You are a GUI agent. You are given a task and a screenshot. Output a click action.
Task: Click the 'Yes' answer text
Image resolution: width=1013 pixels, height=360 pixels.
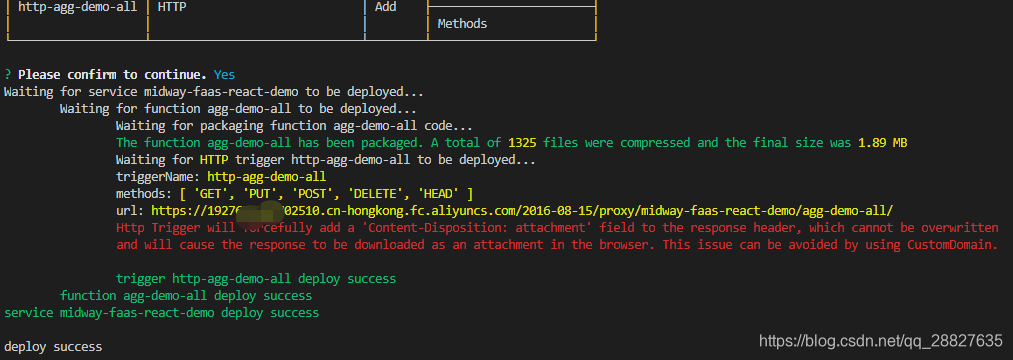click(224, 75)
